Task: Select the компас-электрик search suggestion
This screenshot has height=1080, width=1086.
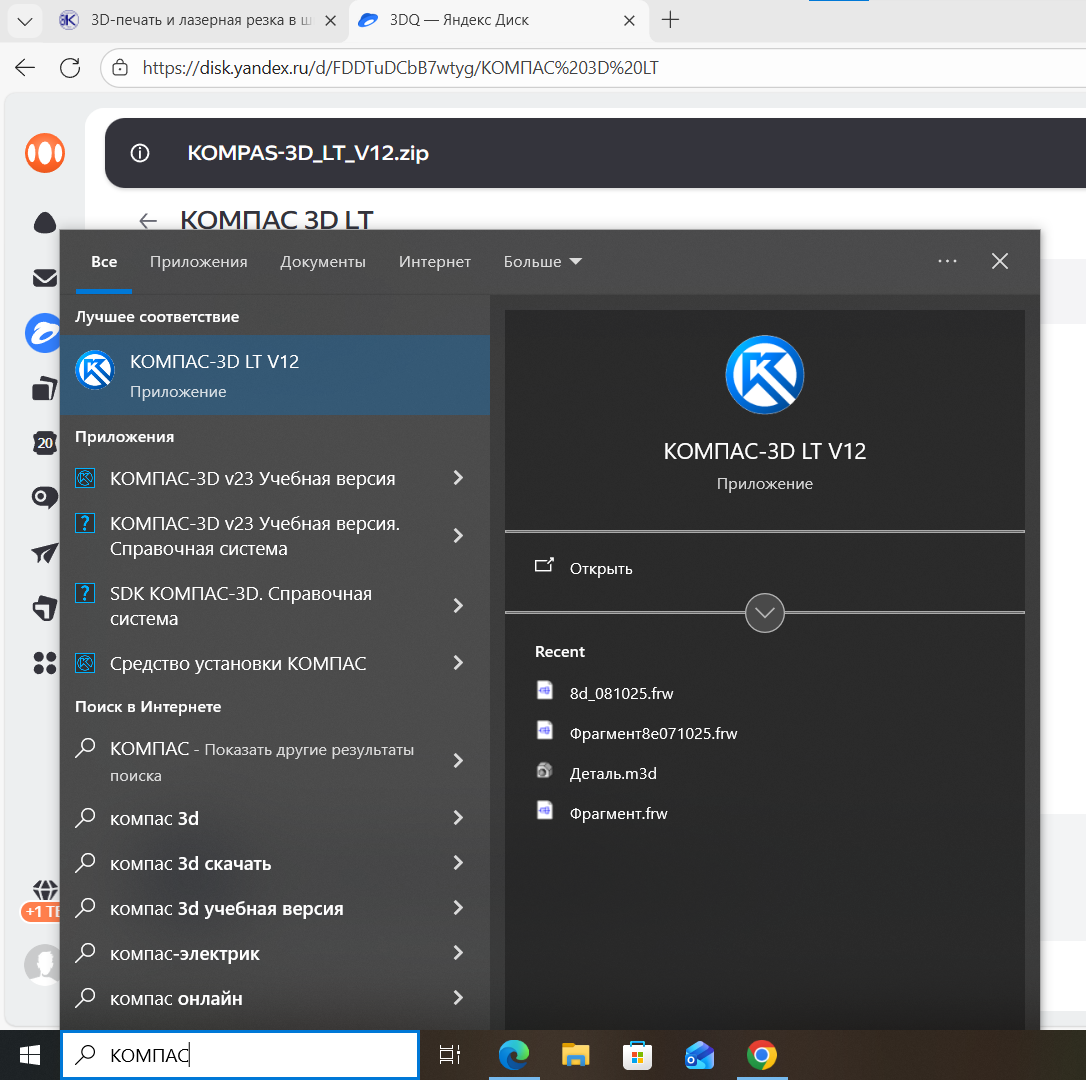Action: coord(184,953)
